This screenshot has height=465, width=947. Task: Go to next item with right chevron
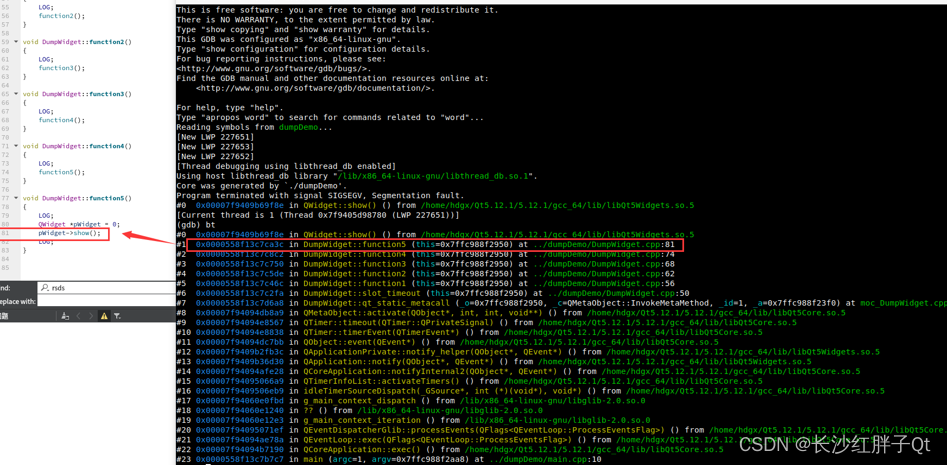91,315
